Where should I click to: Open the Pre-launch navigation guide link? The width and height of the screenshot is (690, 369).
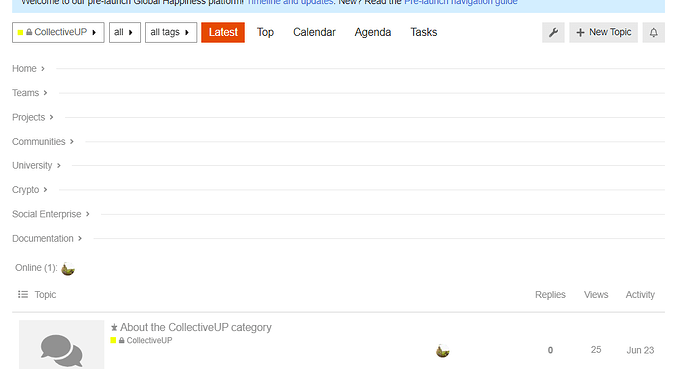pyautogui.click(x=461, y=2)
